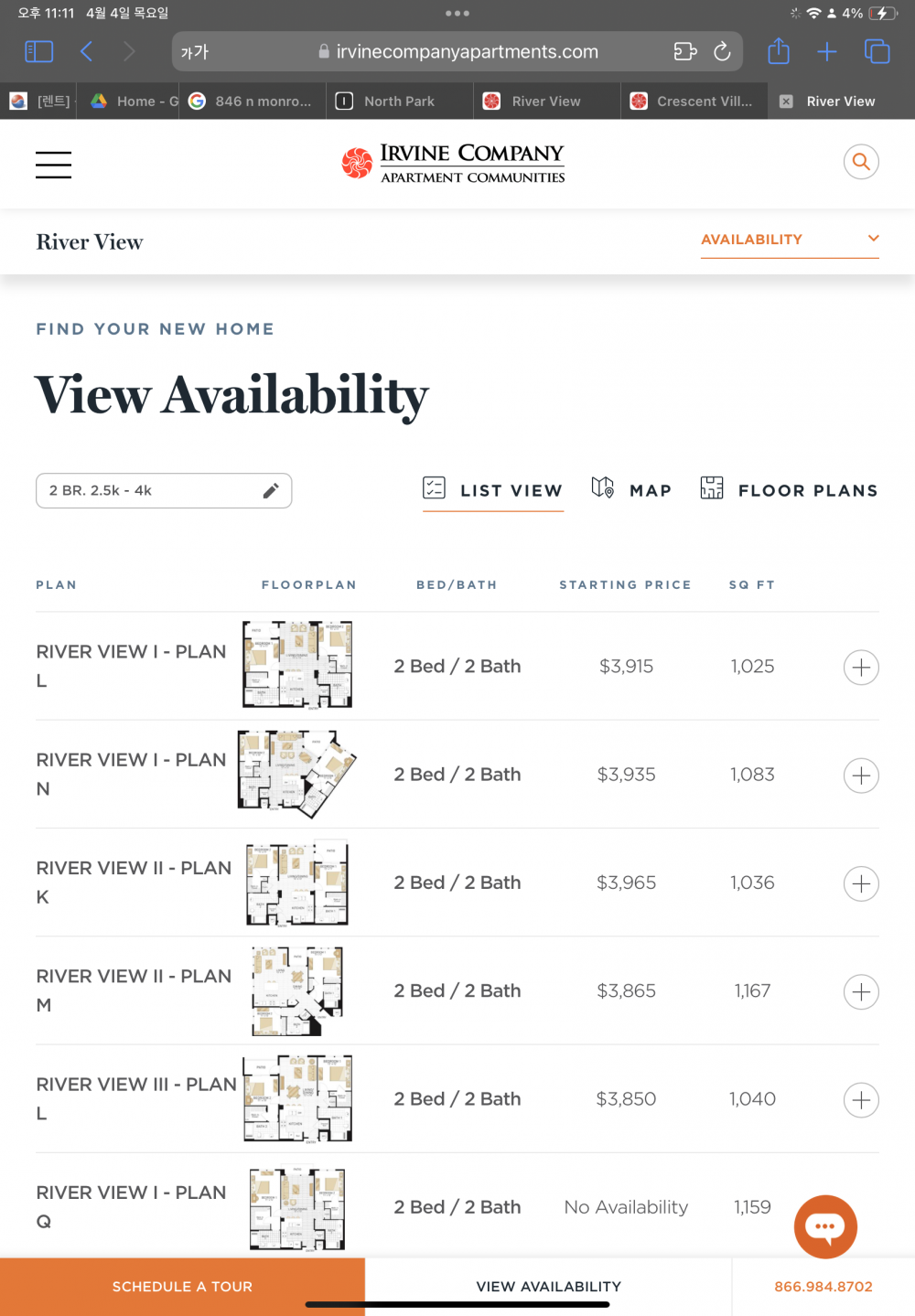Go back with the browser back arrow
The width and height of the screenshot is (915, 1316).
click(87, 51)
